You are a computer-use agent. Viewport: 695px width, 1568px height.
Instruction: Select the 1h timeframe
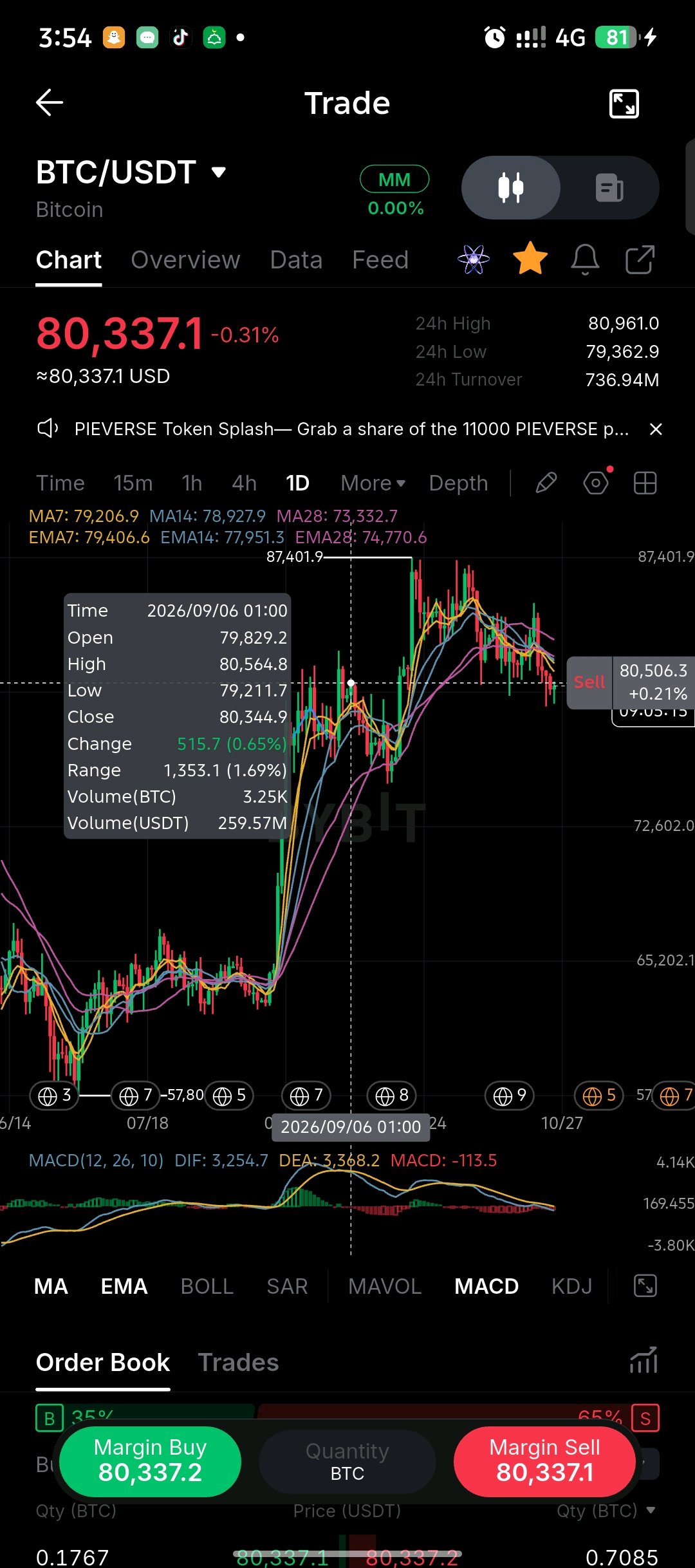tap(192, 483)
